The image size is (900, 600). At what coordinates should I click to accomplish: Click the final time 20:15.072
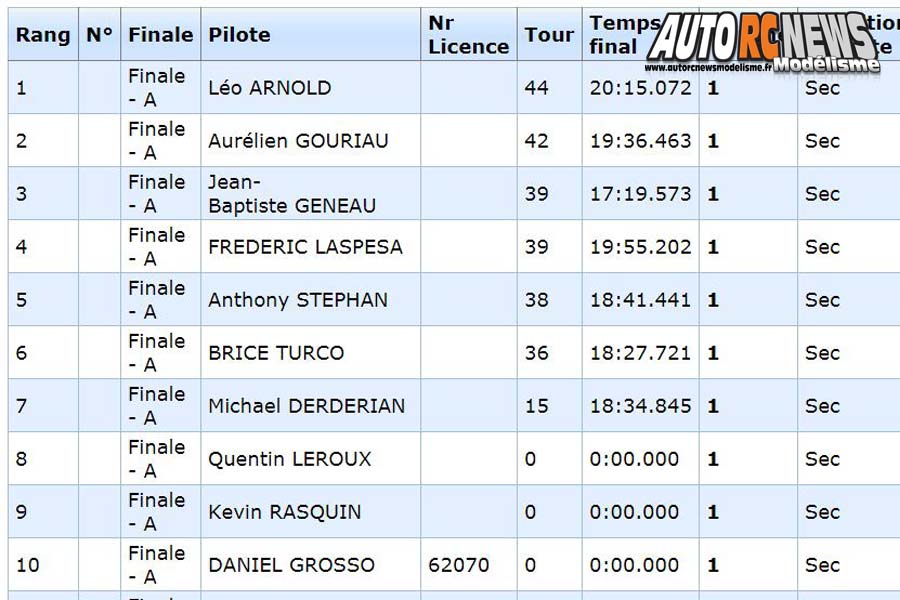tap(640, 88)
